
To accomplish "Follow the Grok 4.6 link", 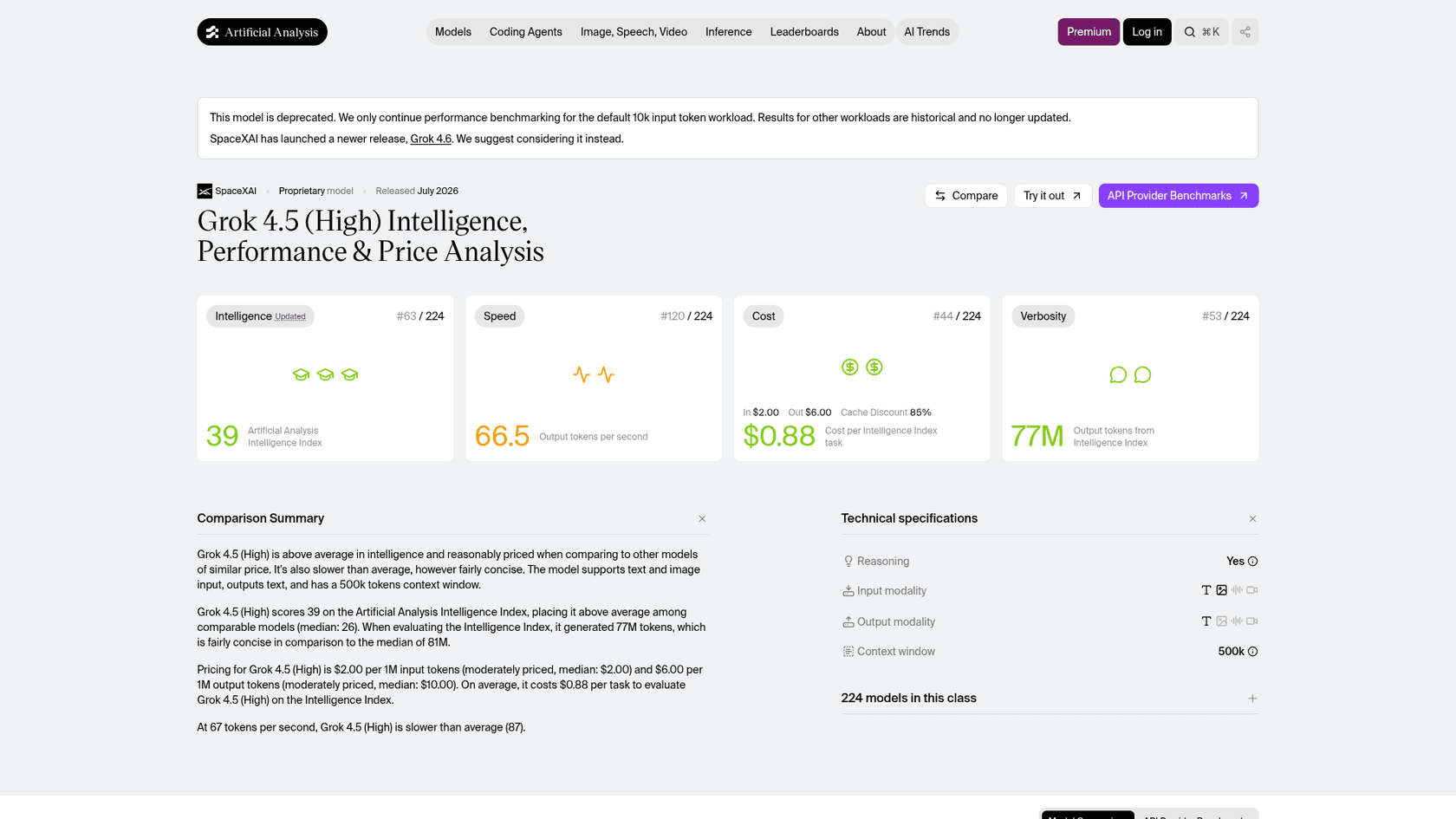I will point(431,139).
